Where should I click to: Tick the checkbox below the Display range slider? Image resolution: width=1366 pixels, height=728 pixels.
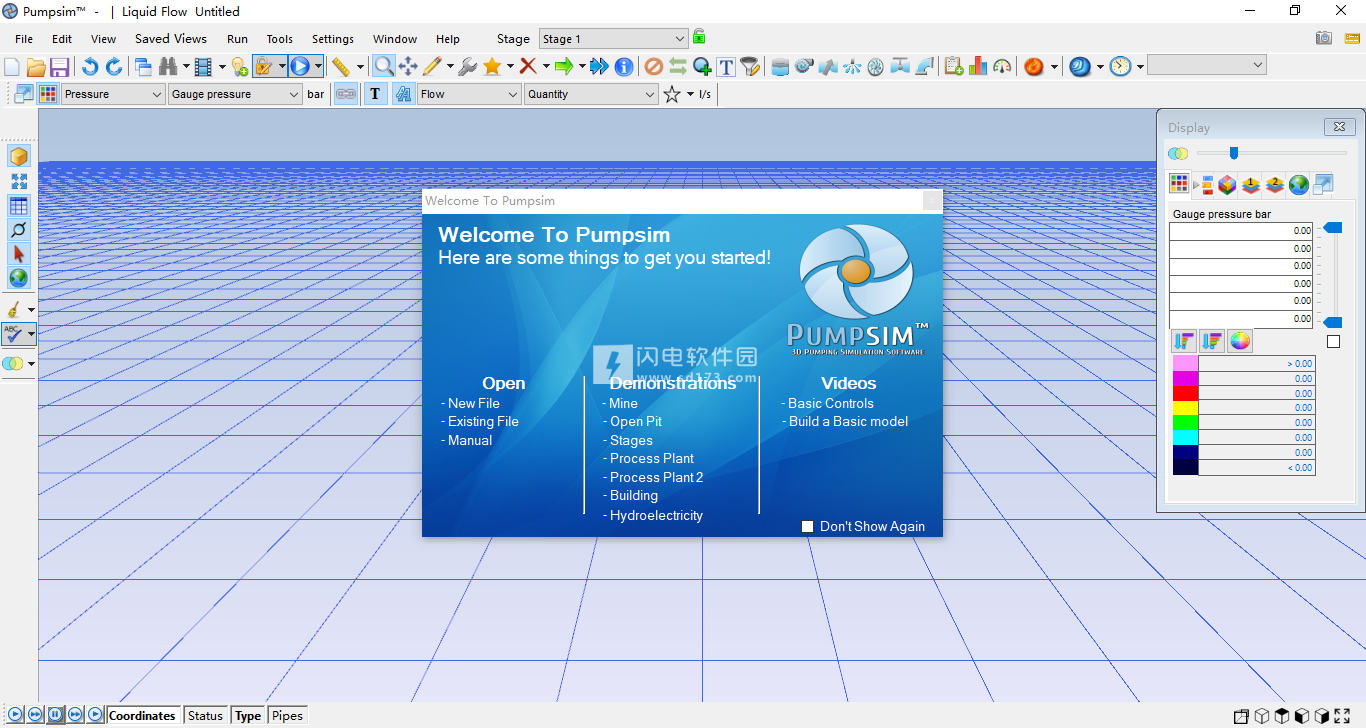click(x=1333, y=342)
